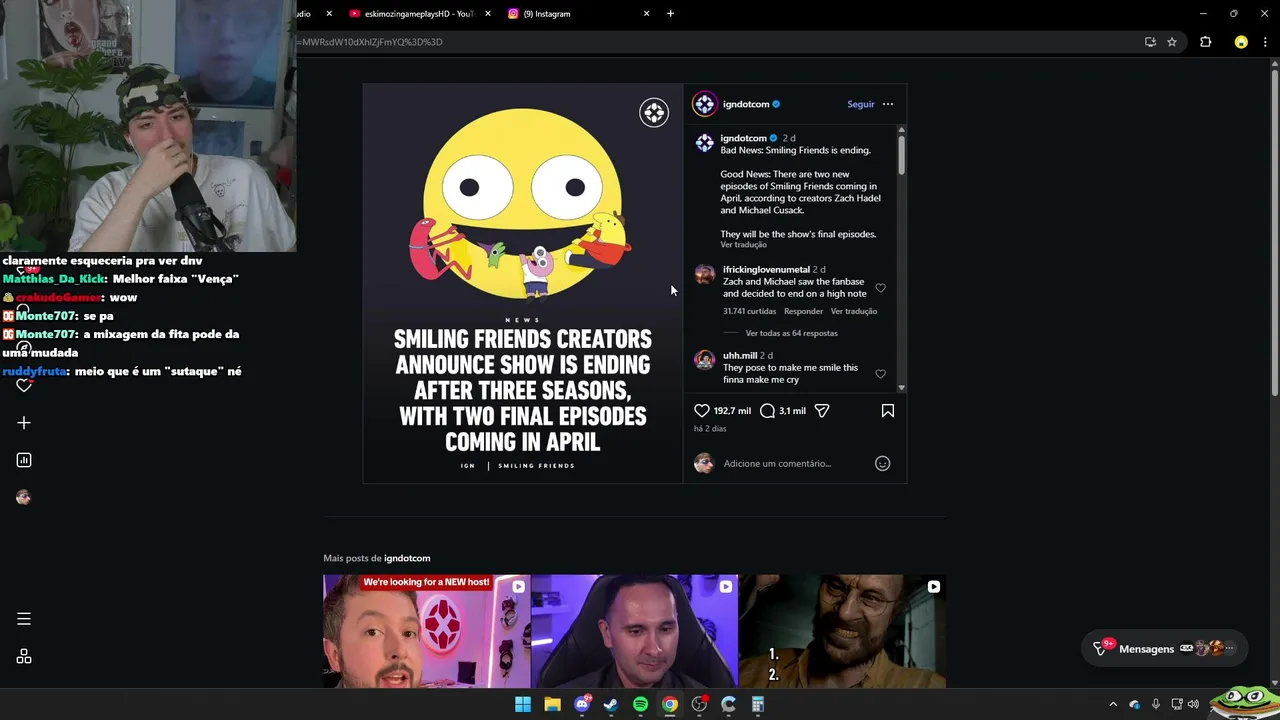Image resolution: width=1280 pixels, height=720 pixels.
Task: Translate caption via 'Ver tradução' under caption
Action: 743,245
